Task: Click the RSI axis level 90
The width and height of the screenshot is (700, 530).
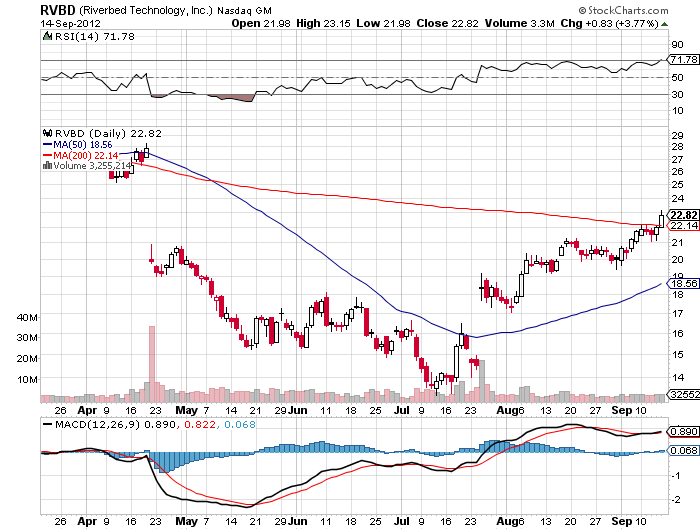Action: [677, 44]
